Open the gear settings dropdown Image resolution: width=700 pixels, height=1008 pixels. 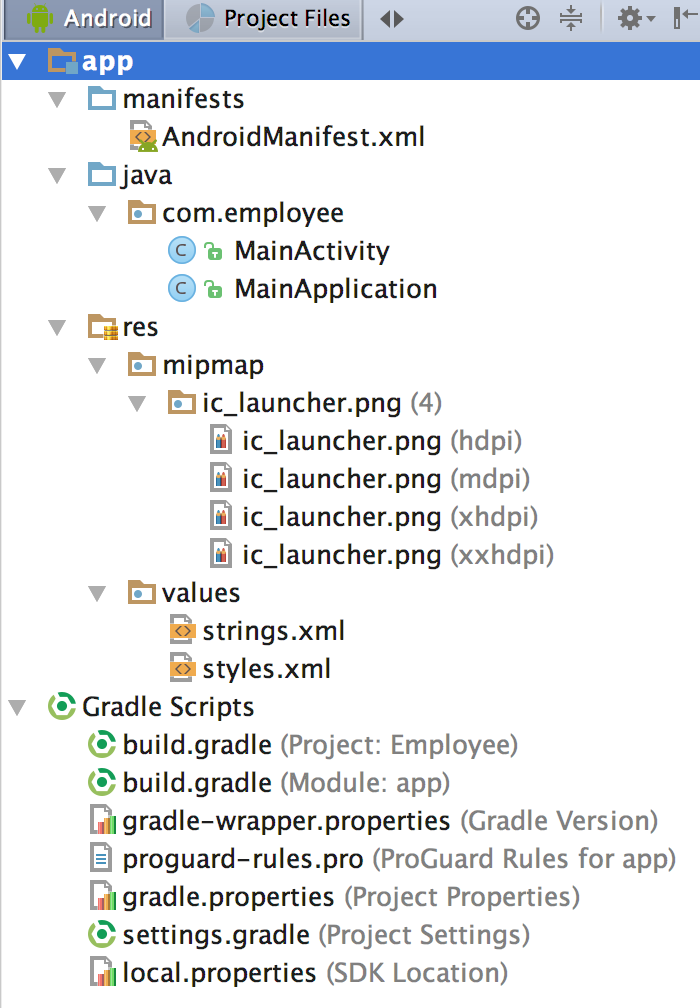click(x=634, y=18)
